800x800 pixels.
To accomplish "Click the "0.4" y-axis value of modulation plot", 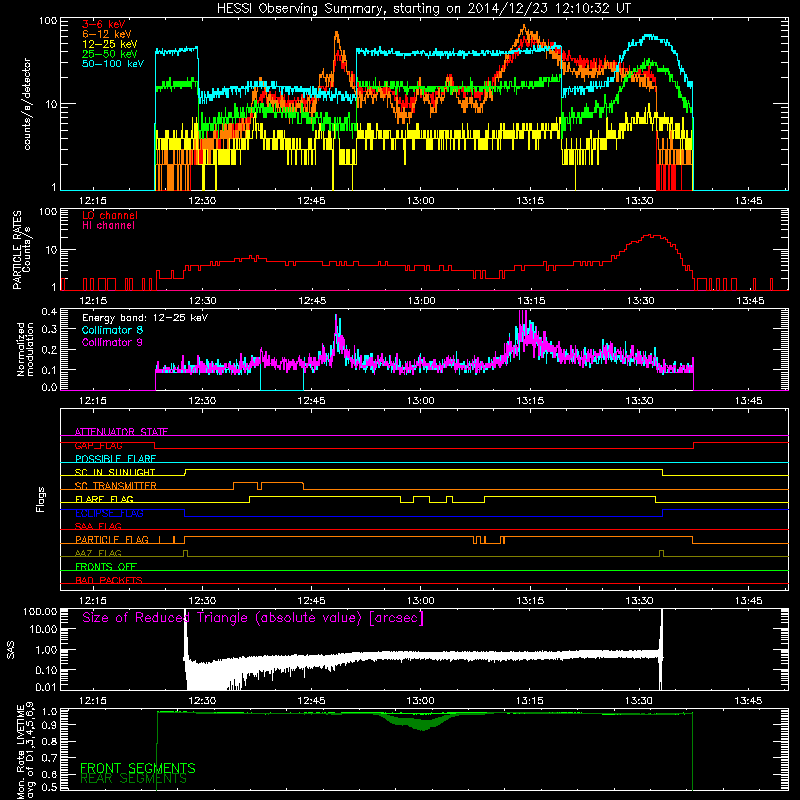I will click(x=49, y=312).
